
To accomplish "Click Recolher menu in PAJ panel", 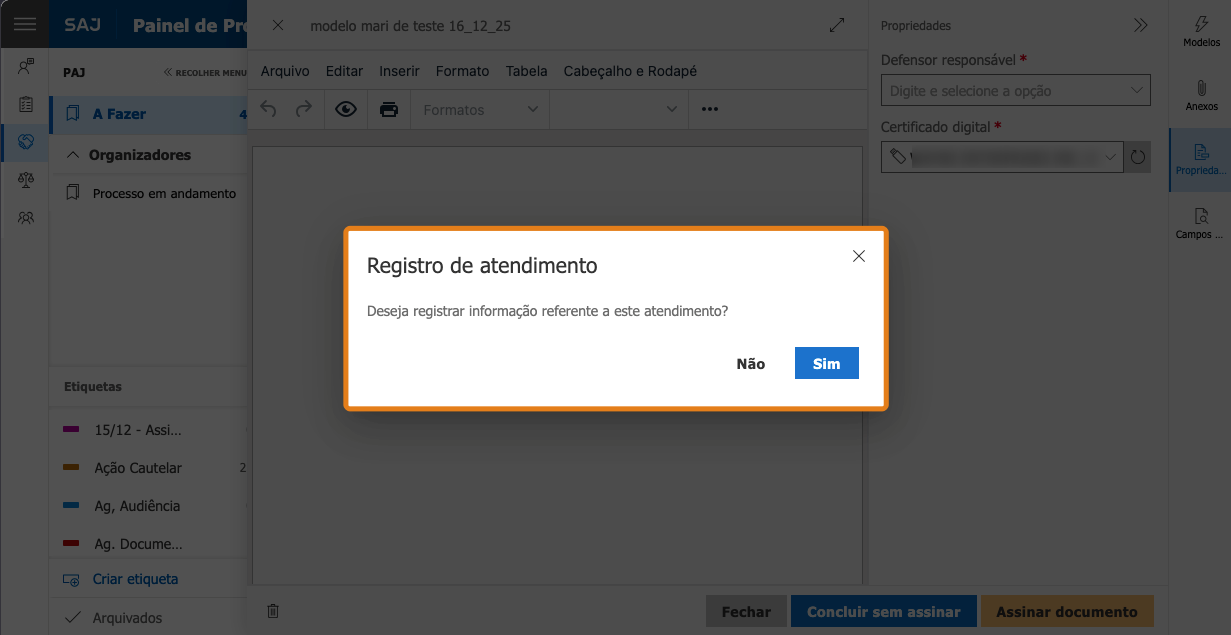I will click(x=206, y=72).
